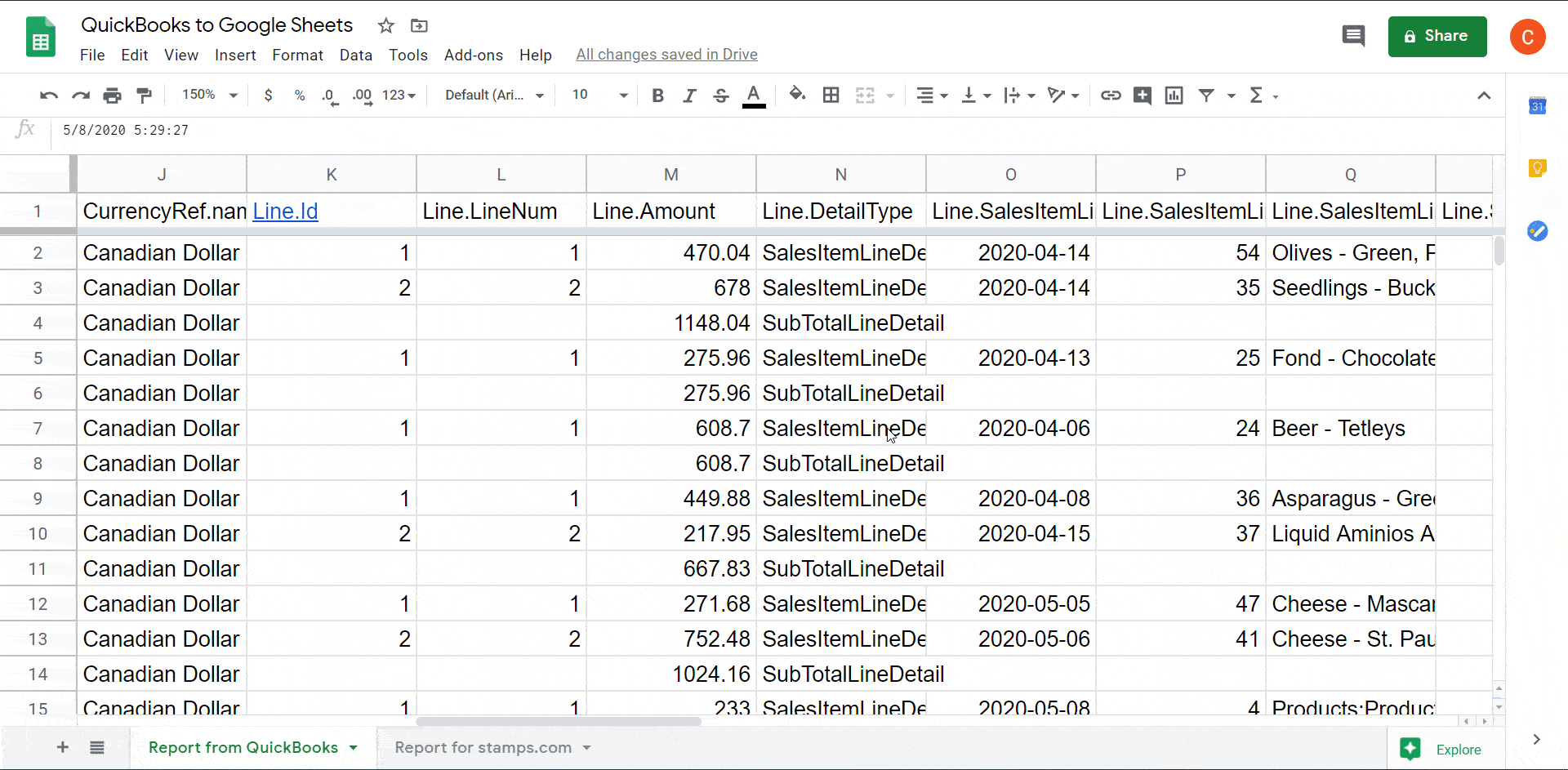Image resolution: width=1568 pixels, height=770 pixels.
Task: Toggle bold formatting
Action: tap(657, 96)
